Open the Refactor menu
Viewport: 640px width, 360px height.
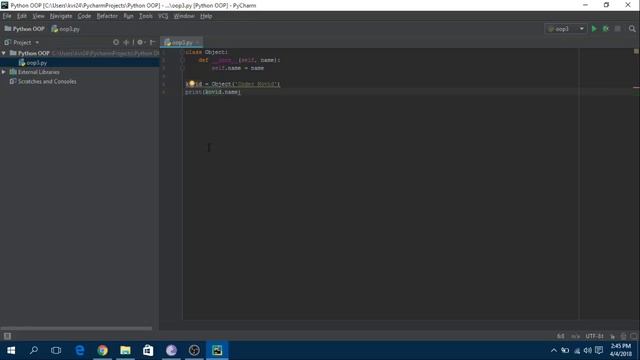107,16
